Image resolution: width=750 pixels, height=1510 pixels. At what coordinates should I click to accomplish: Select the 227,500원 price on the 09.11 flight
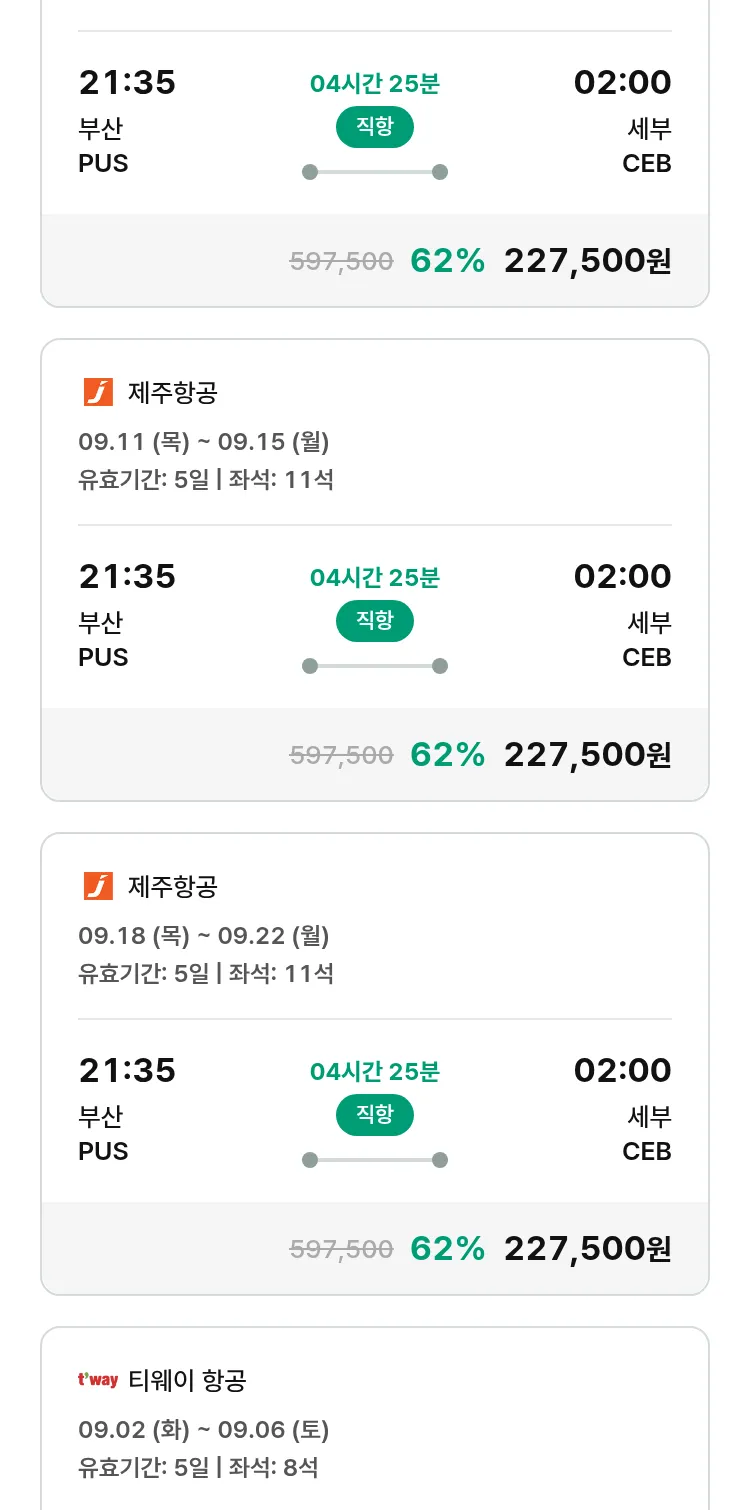(x=587, y=755)
